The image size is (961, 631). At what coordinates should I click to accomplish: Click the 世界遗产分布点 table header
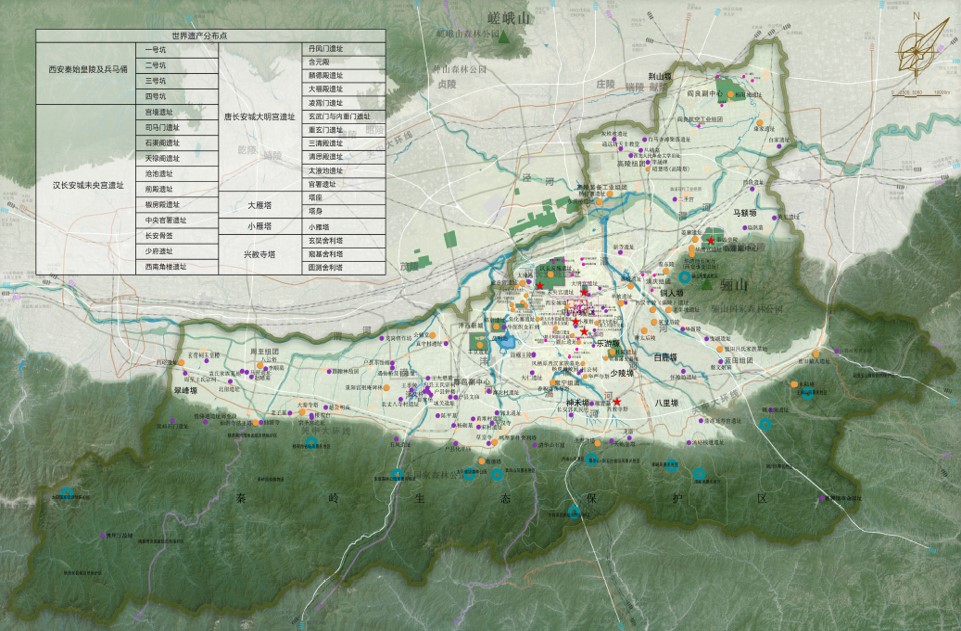(x=210, y=35)
